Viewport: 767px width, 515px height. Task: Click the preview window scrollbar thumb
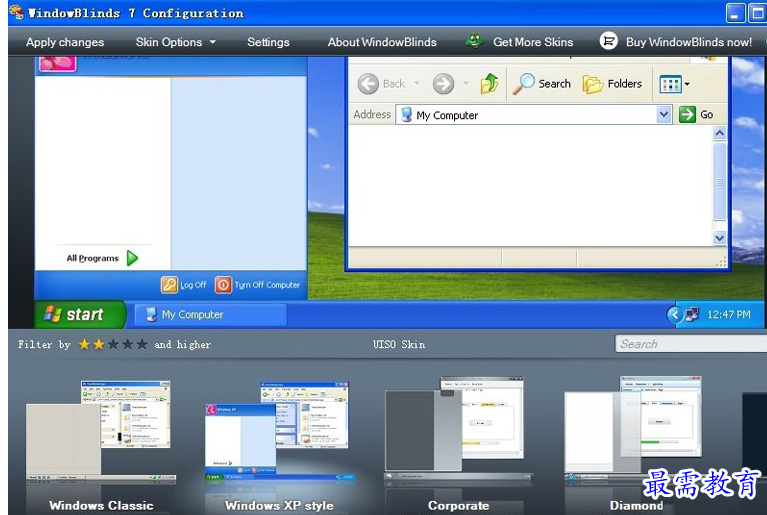pyautogui.click(x=720, y=181)
